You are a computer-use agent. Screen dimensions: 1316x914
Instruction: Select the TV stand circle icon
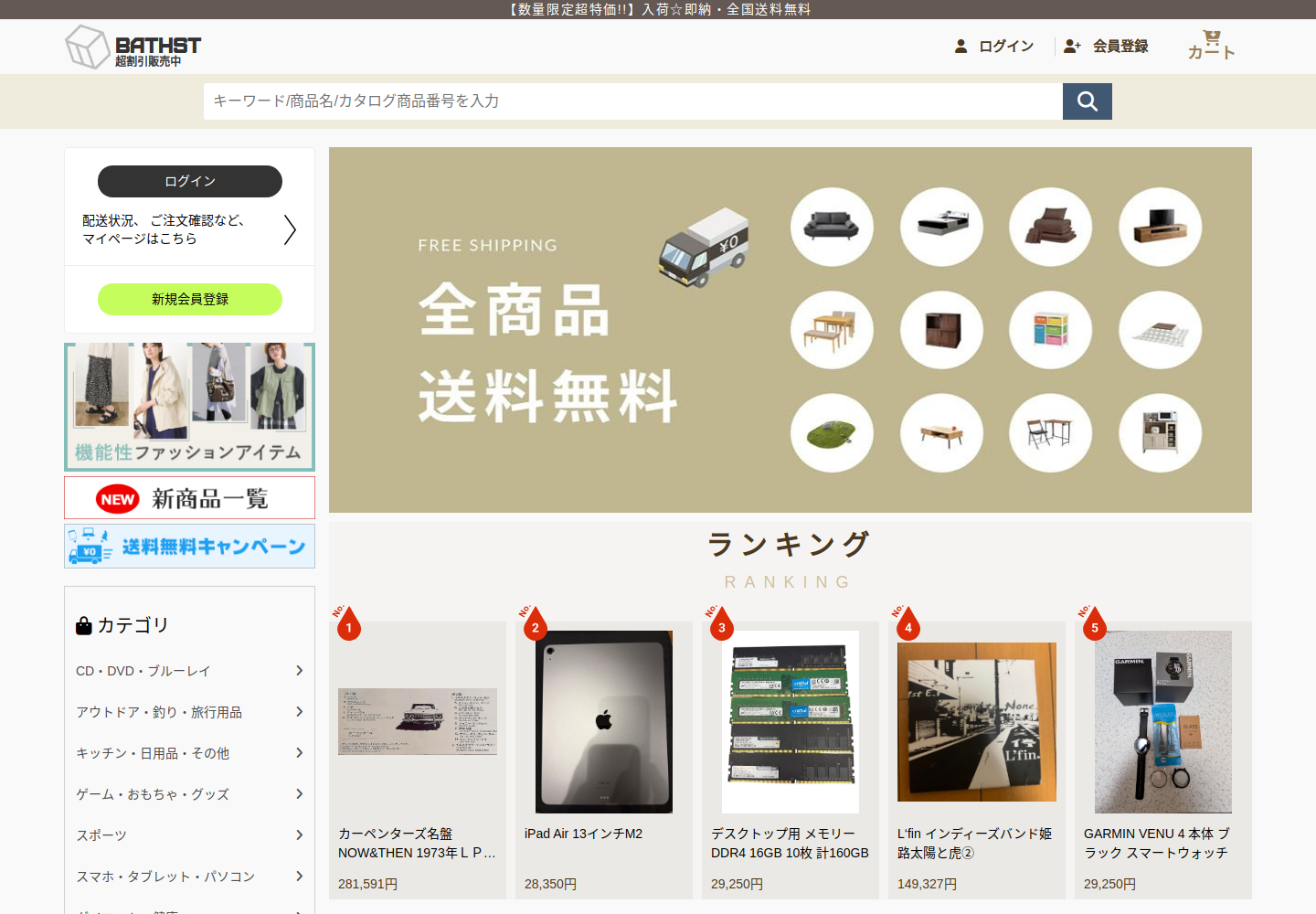tap(1161, 227)
